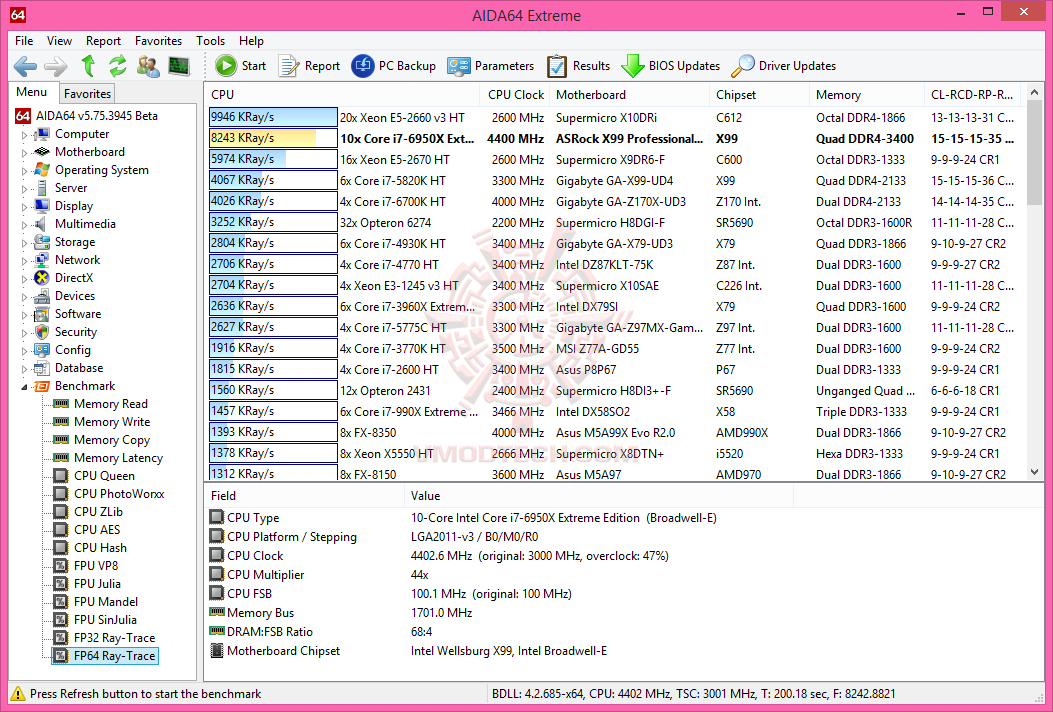Click the green Refresh icon
The width and height of the screenshot is (1053, 712).
[118, 66]
